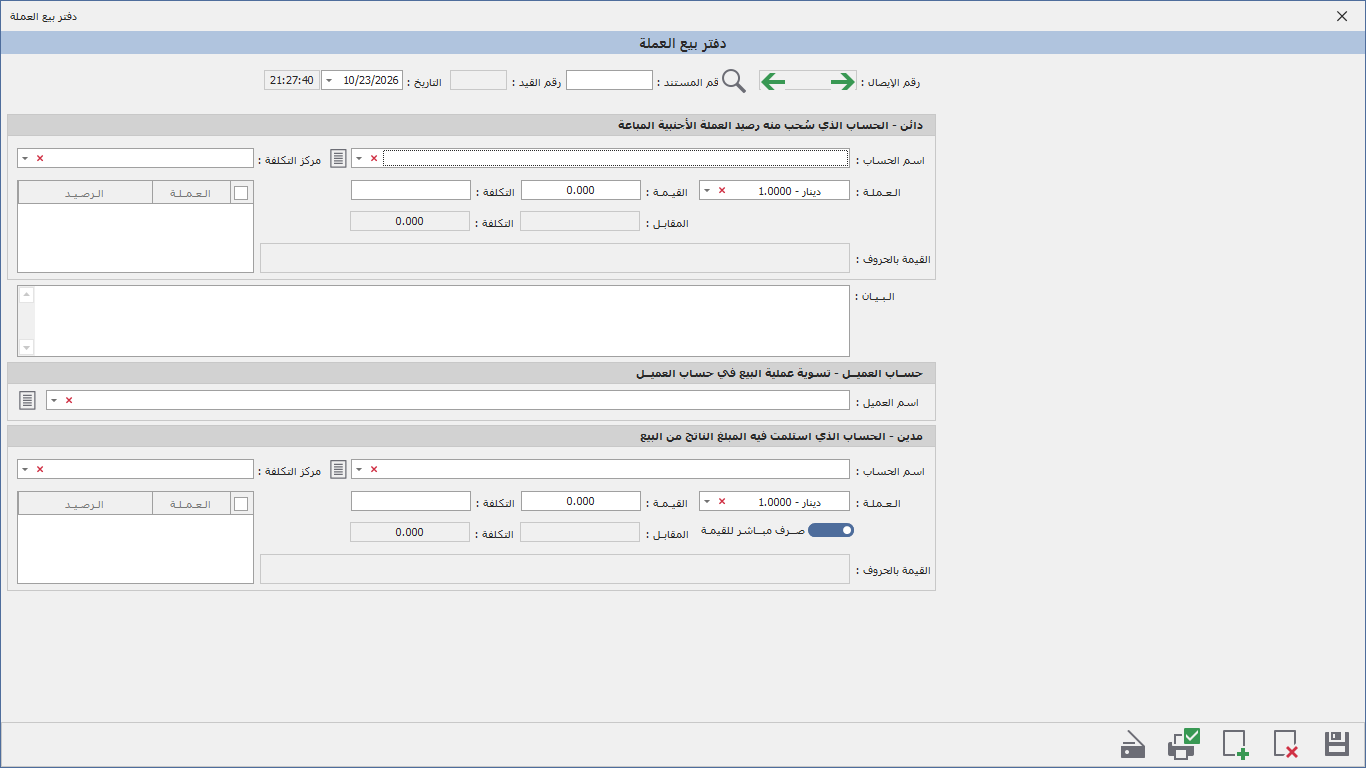Expand the cost center dropdown in the دائن section

tap(25, 158)
